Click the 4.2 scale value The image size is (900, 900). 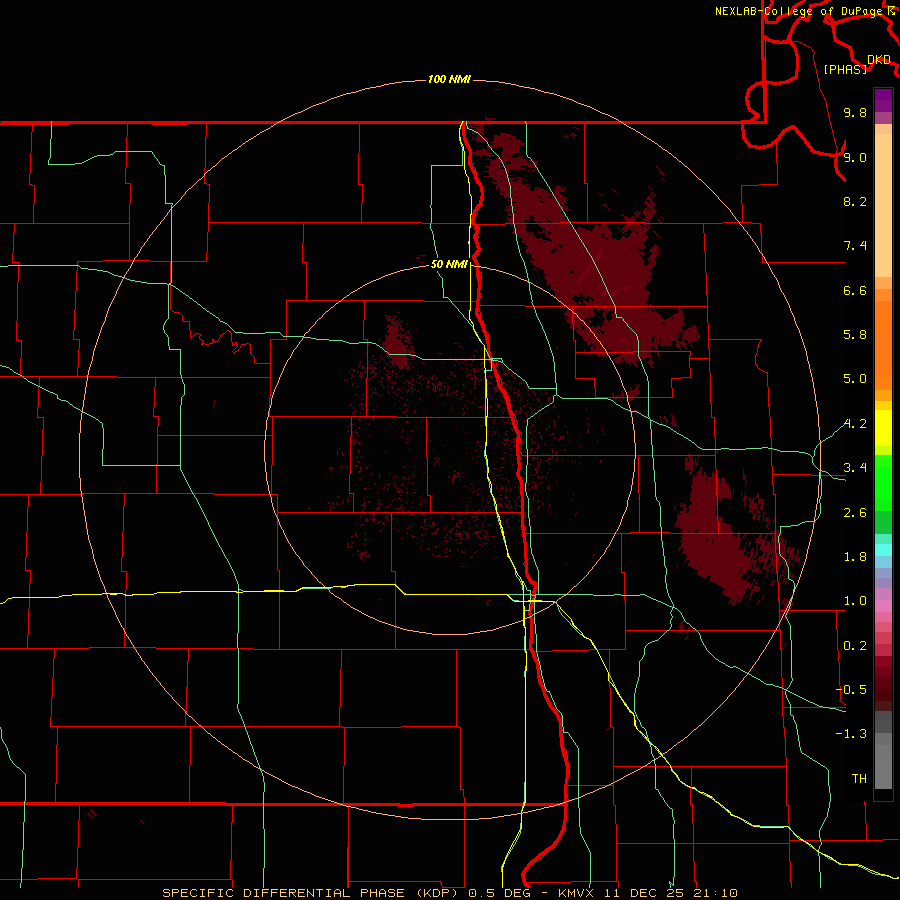[x=855, y=424]
